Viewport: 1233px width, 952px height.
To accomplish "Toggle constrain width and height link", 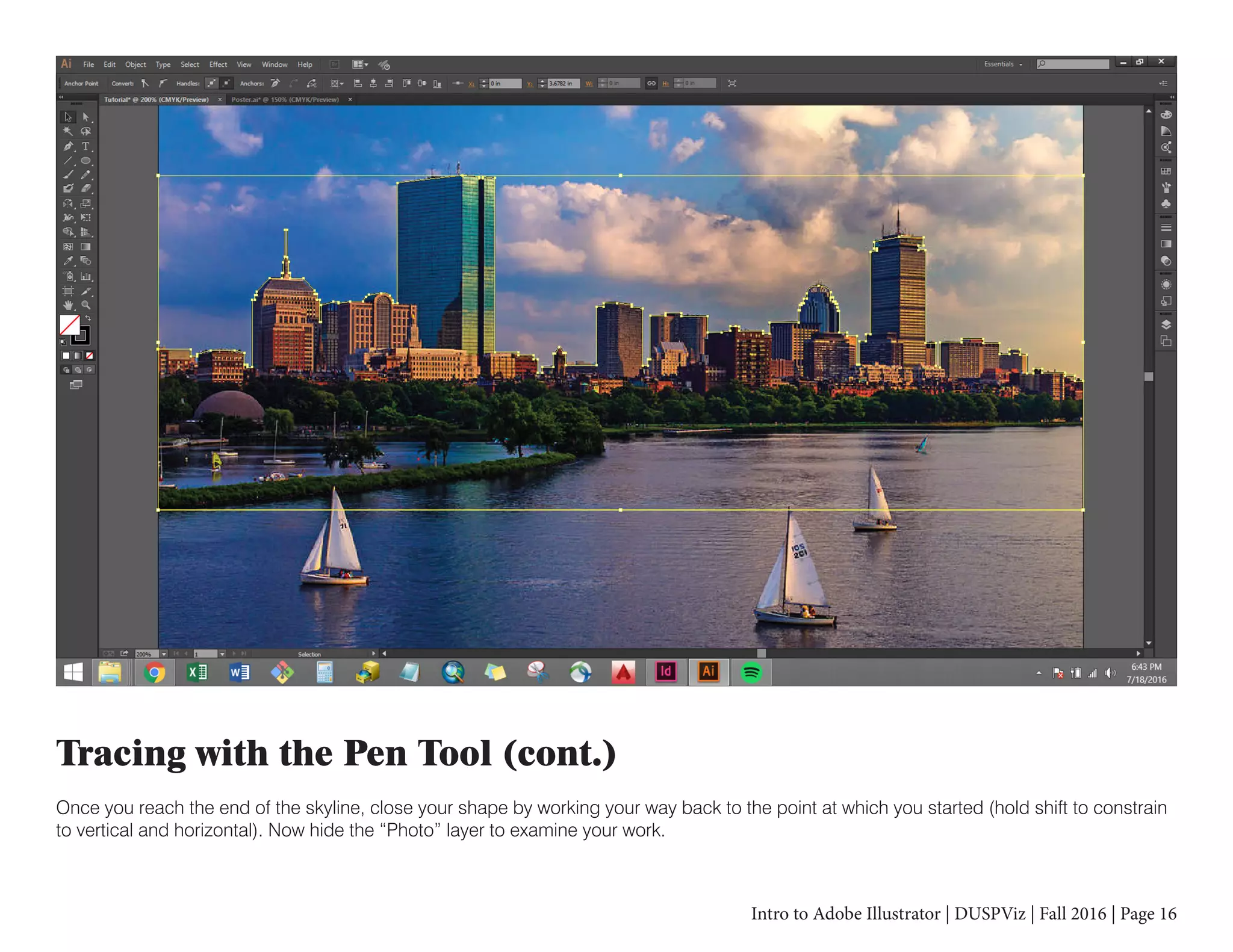I will pyautogui.click(x=651, y=83).
